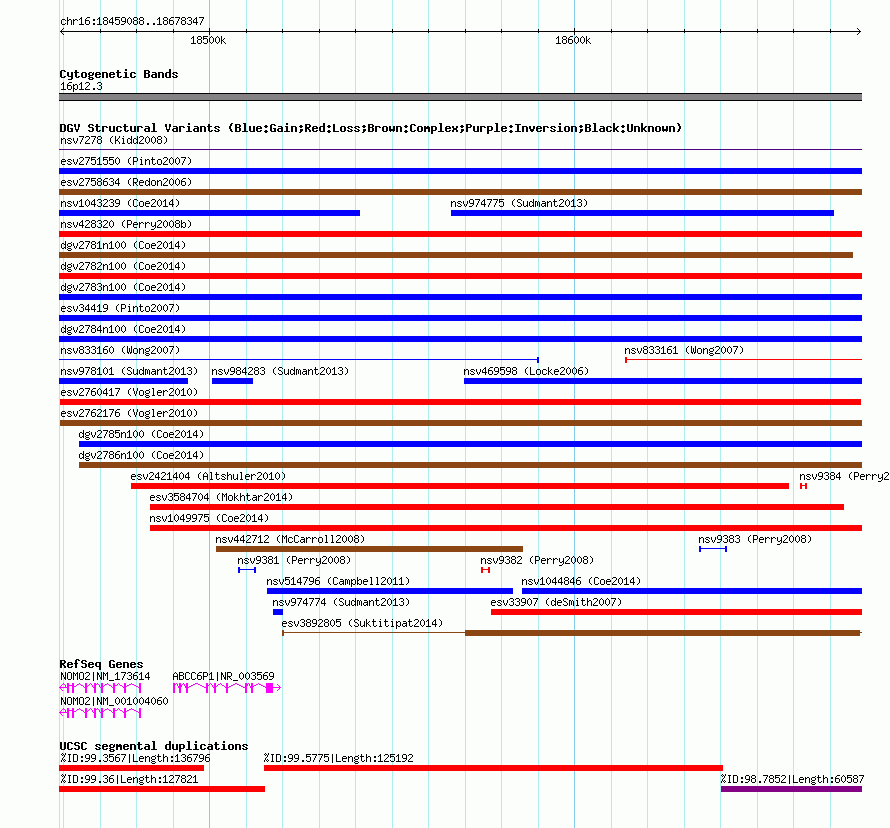
Task: Click the small blue nsv9383 marker
Action: [713, 549]
